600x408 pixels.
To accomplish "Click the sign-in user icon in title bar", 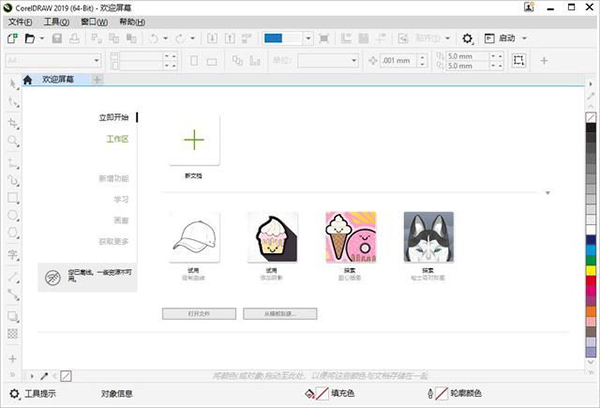I will pos(529,7).
